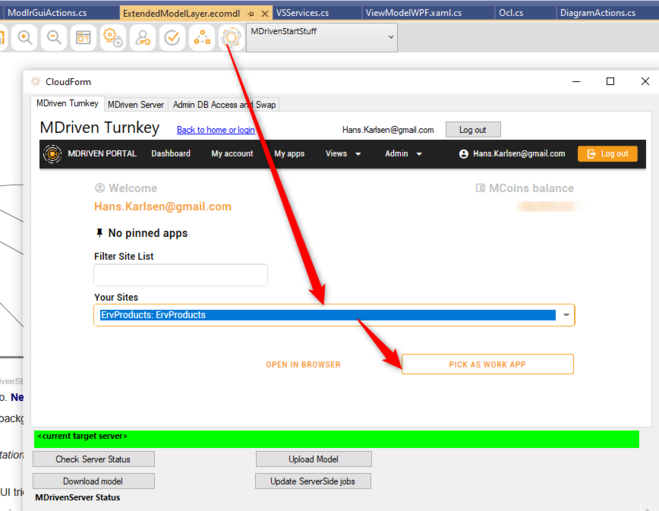Switch to ViewModelWPF.xaml.cs tab

[414, 13]
